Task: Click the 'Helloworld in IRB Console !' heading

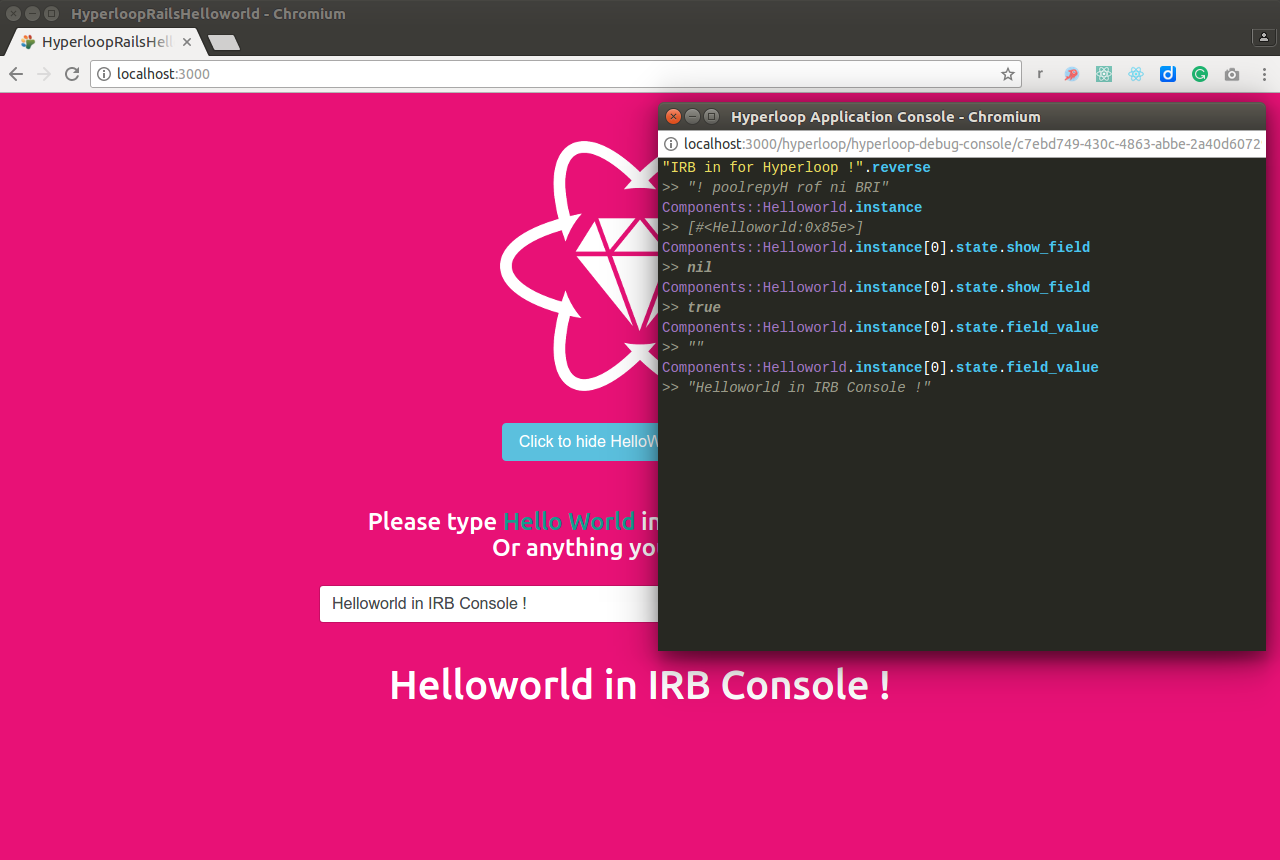Action: tap(639, 685)
